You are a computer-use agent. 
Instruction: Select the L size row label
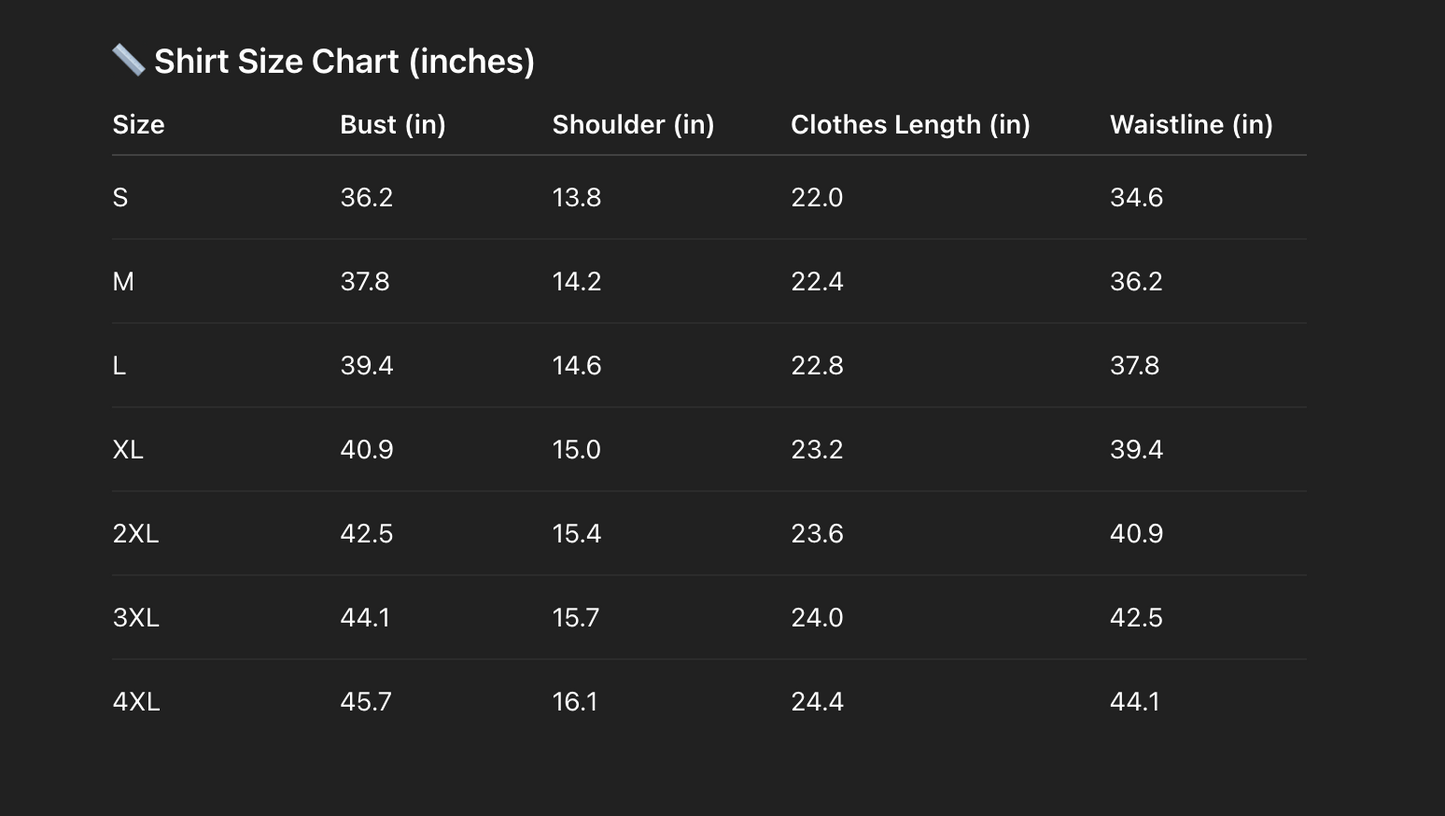[119, 366]
